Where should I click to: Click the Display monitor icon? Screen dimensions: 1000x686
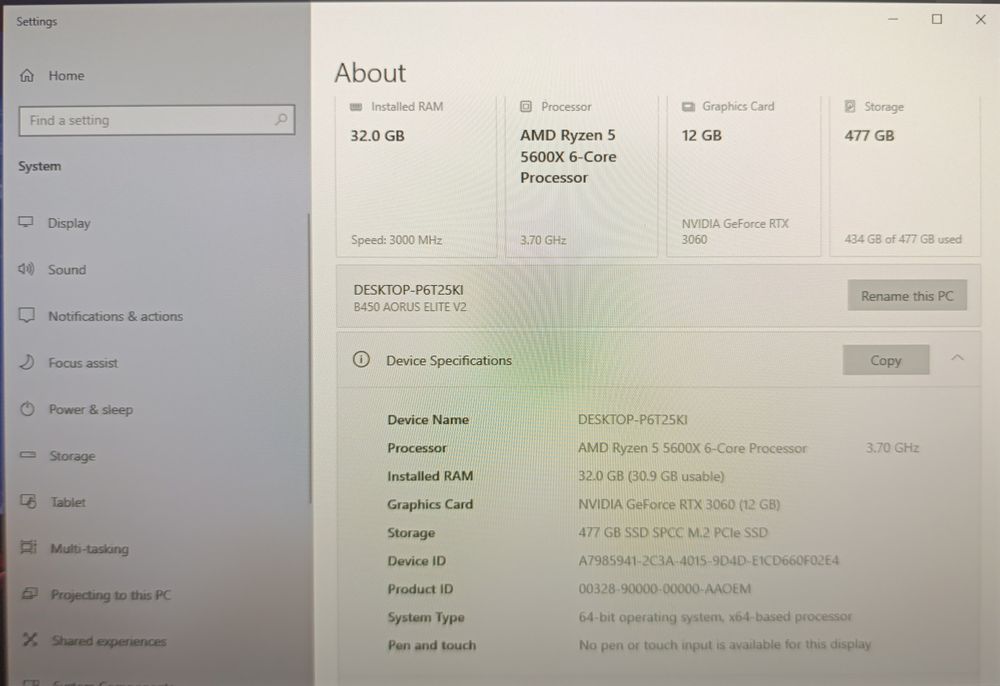click(x=26, y=222)
